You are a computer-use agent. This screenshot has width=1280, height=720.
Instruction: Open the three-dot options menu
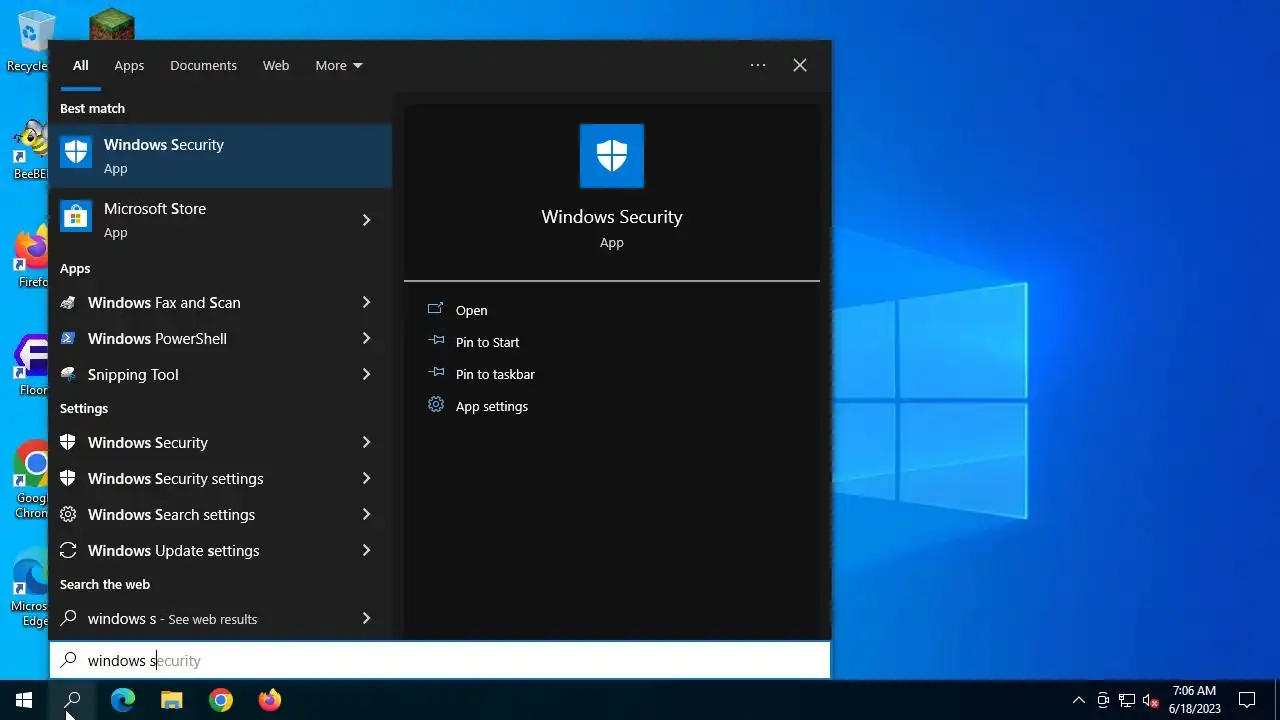point(758,65)
